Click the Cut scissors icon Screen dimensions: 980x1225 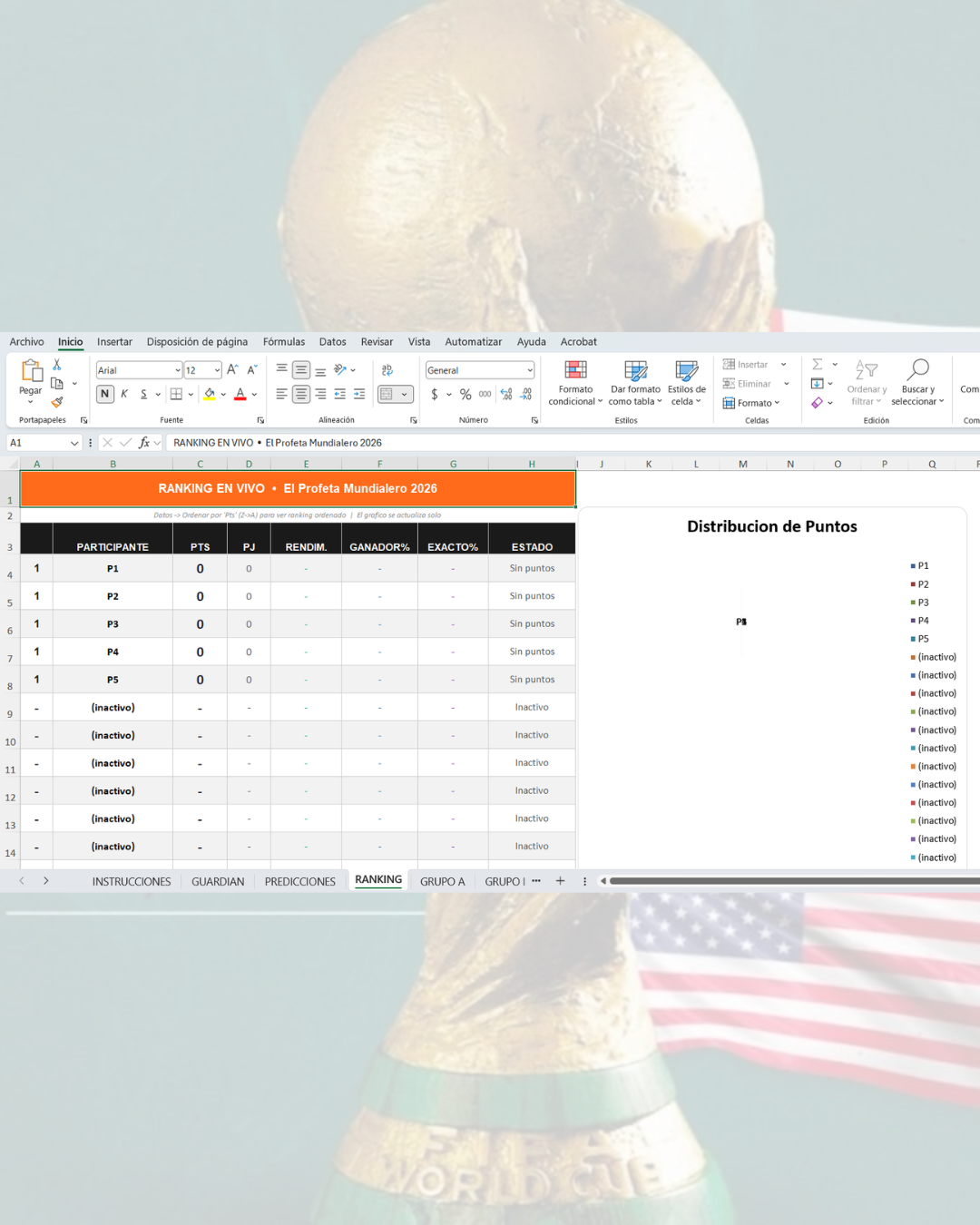pos(57,365)
